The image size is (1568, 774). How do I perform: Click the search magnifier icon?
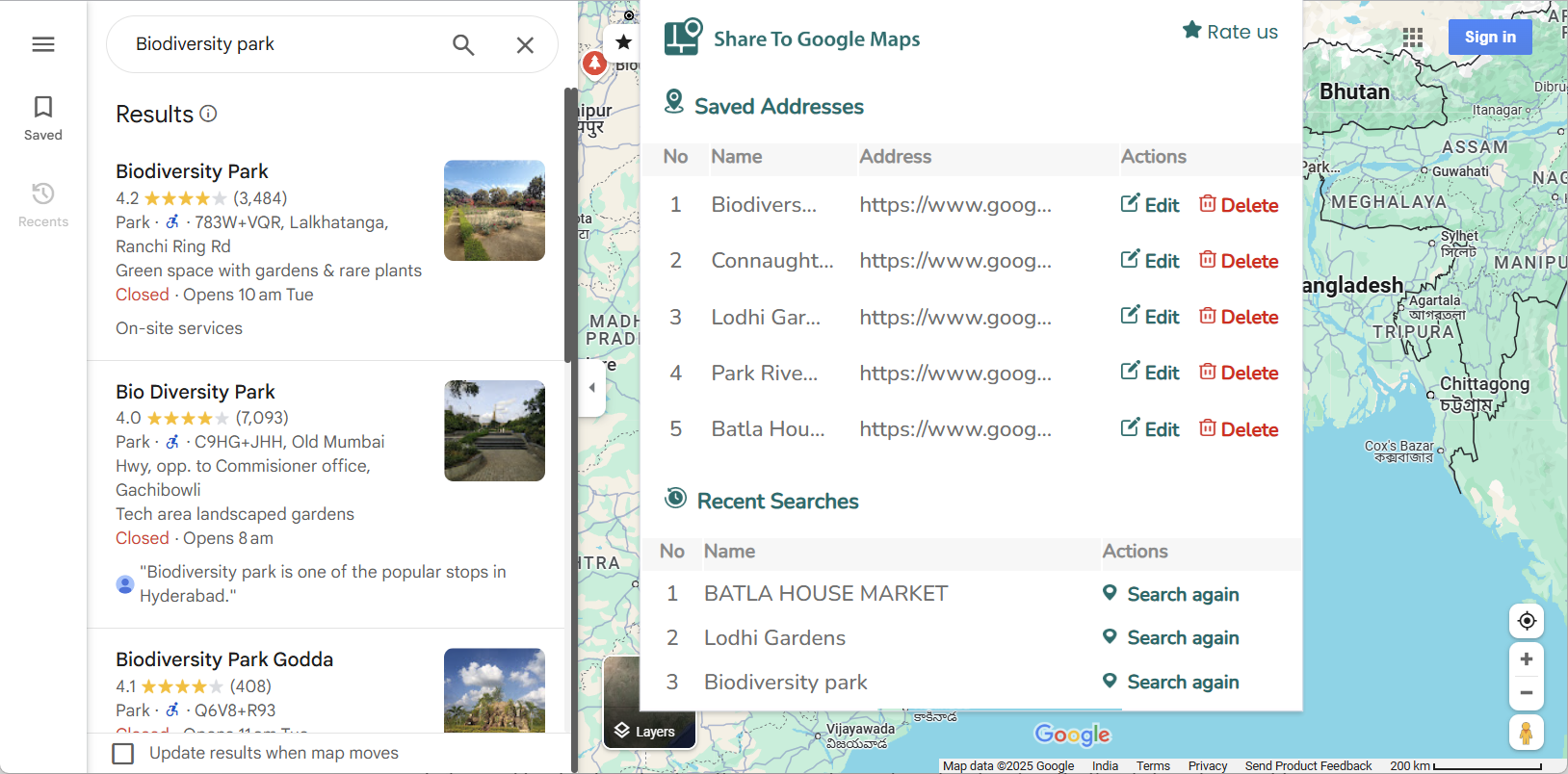click(x=463, y=44)
